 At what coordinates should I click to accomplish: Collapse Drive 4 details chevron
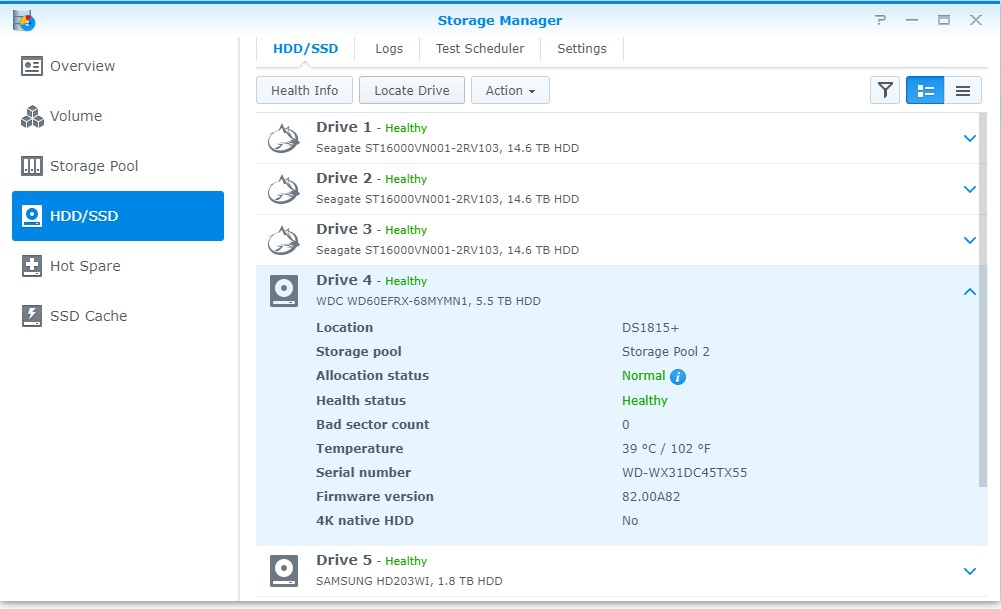click(970, 292)
